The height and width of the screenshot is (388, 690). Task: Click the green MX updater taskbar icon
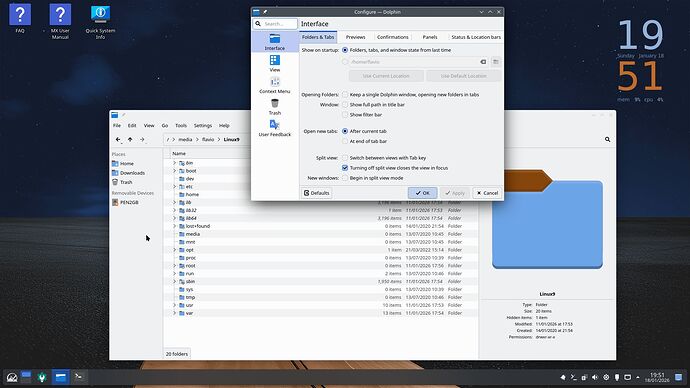(42, 377)
